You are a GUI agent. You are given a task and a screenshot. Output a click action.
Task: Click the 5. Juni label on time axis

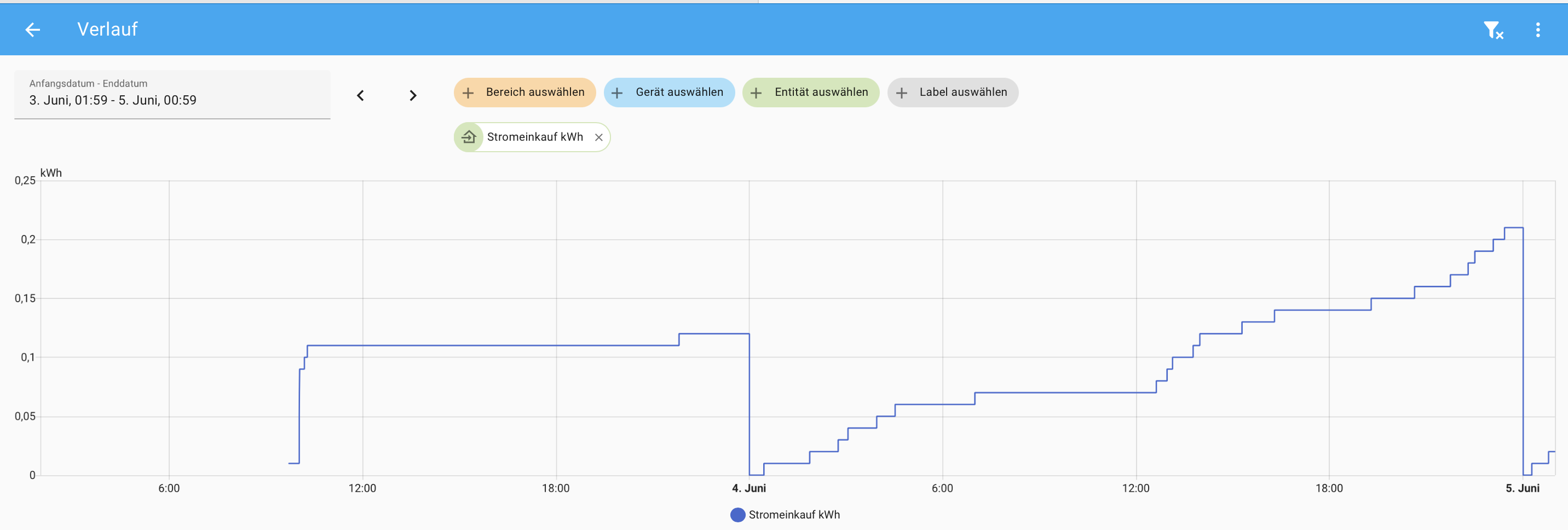pyautogui.click(x=1522, y=488)
